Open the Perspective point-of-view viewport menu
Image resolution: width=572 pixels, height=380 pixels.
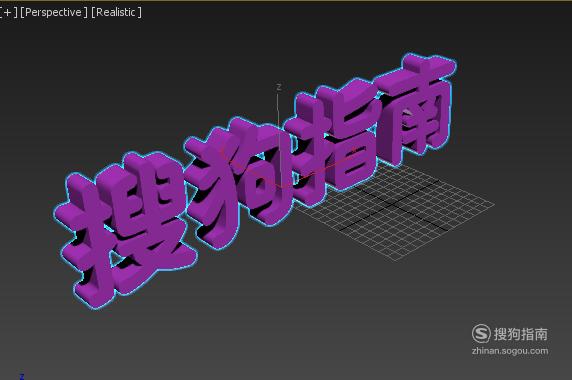click(x=54, y=12)
